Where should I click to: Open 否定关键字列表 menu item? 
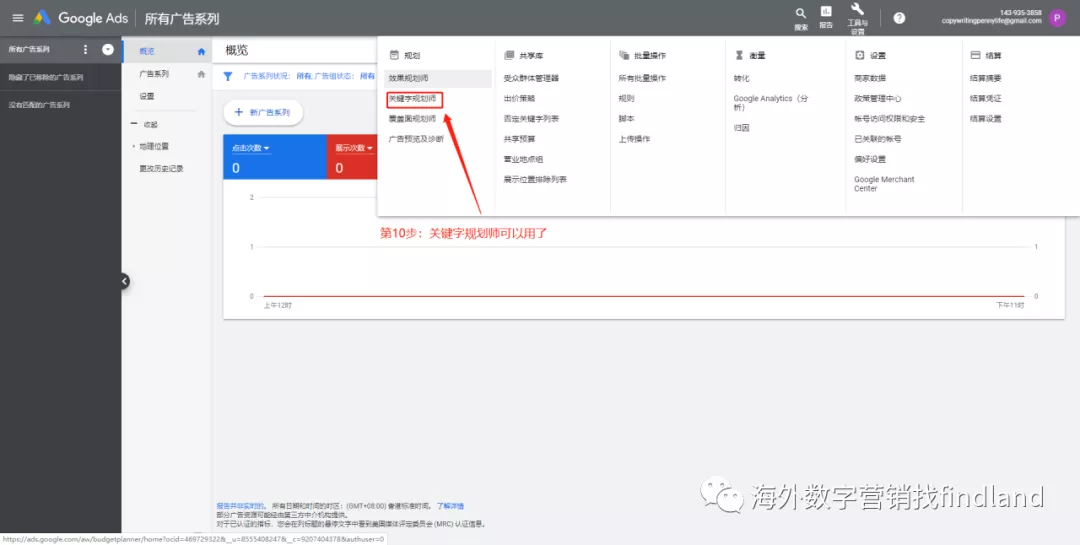tap(531, 119)
